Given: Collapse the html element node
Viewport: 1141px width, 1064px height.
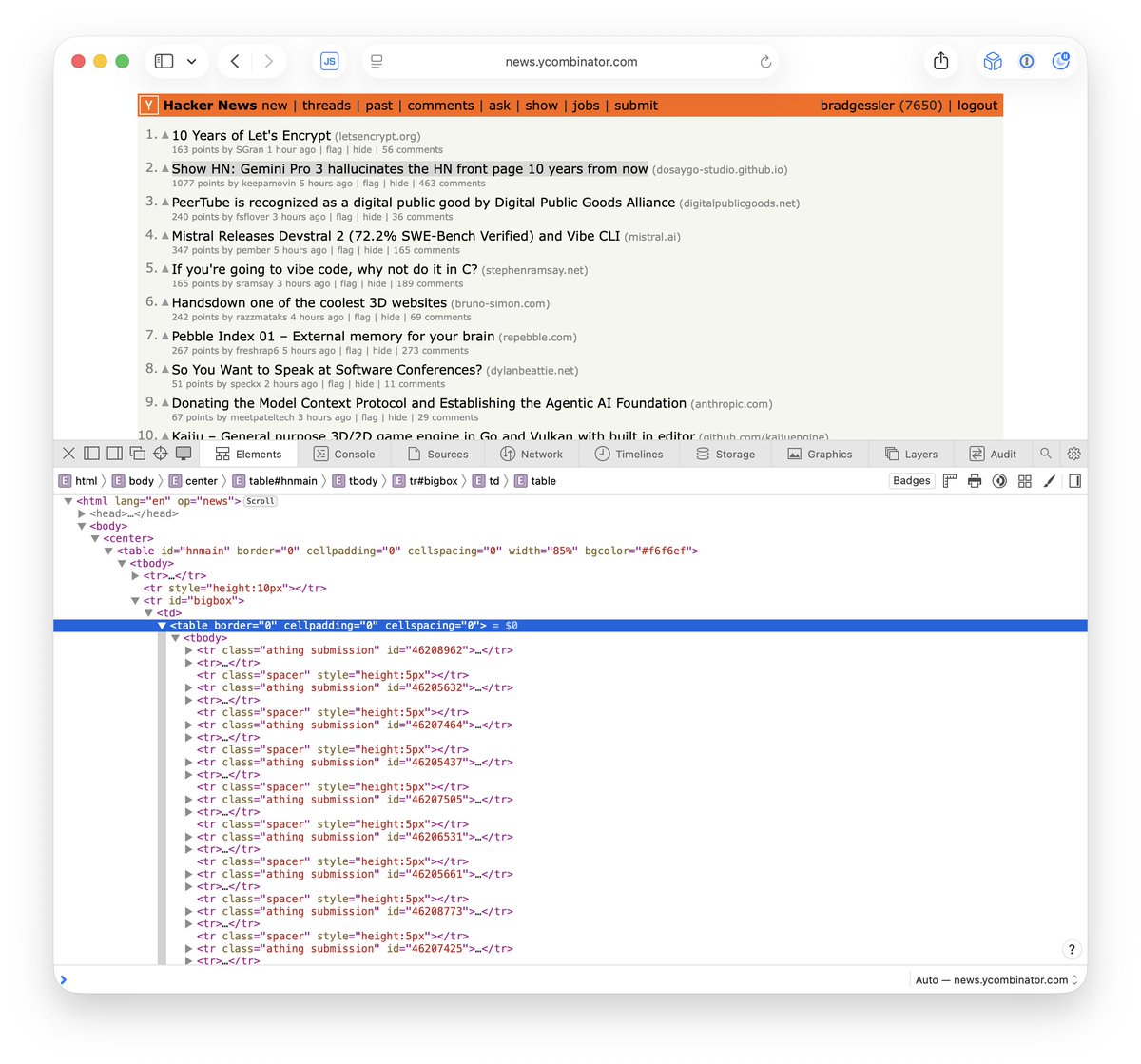Looking at the screenshot, I should click(x=68, y=501).
